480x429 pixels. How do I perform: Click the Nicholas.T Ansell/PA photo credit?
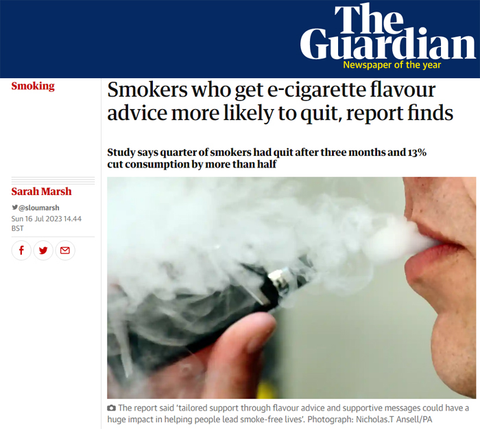click(392, 419)
